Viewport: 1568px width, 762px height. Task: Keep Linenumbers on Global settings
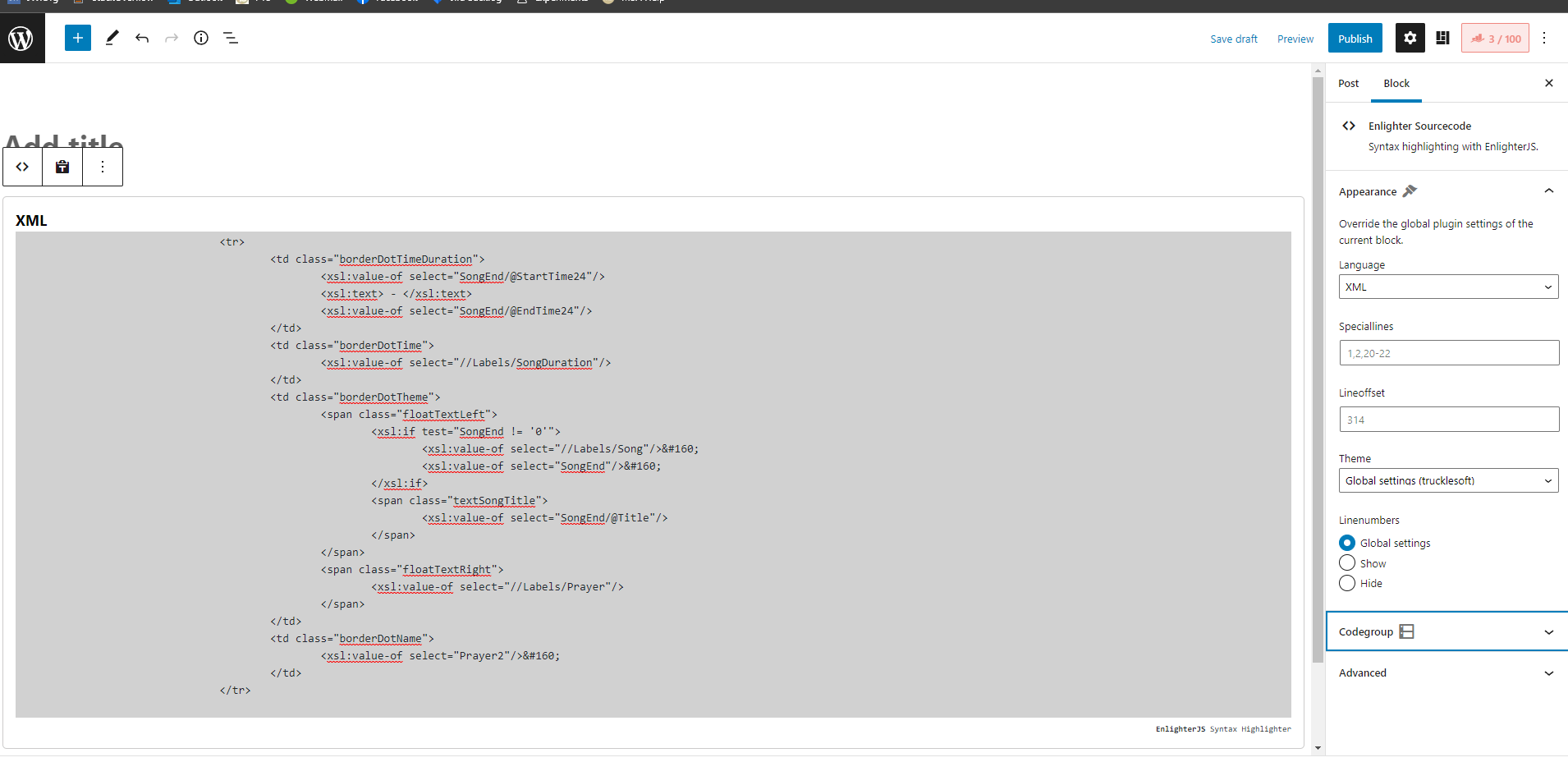1346,542
